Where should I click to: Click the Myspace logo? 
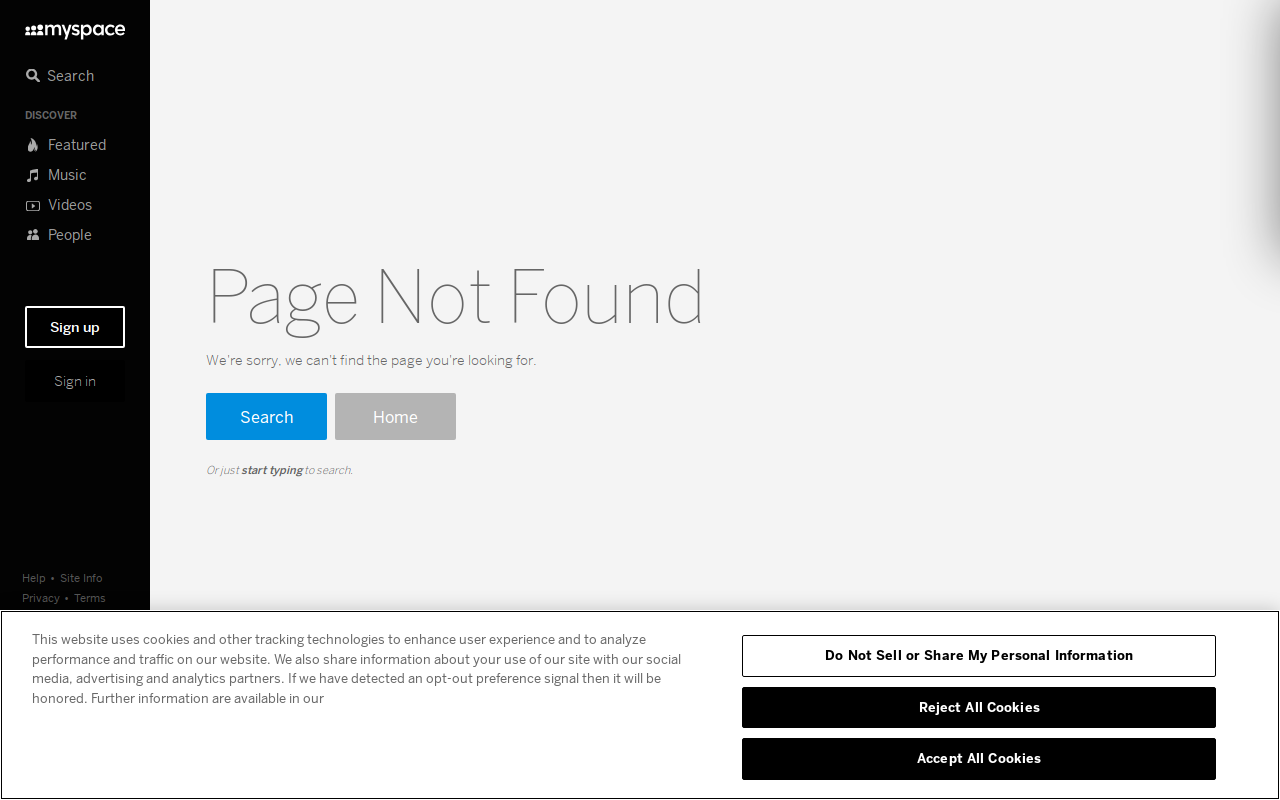[75, 31]
